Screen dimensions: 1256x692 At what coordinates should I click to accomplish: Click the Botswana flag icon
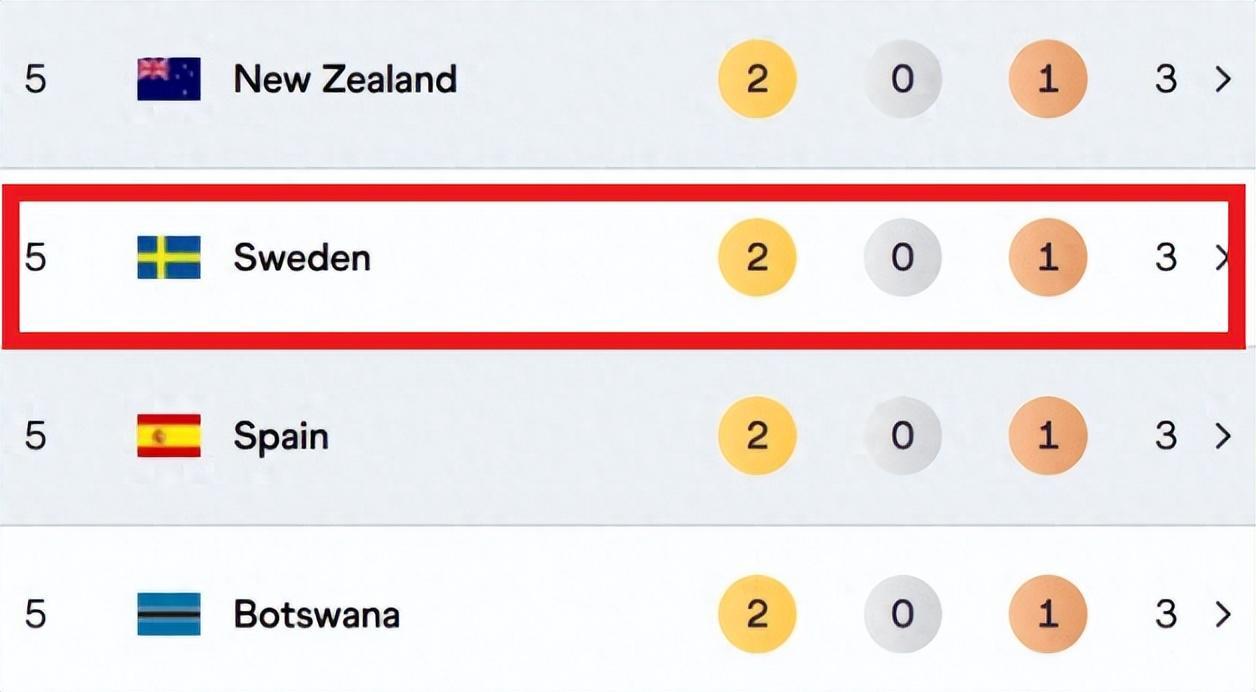(168, 614)
